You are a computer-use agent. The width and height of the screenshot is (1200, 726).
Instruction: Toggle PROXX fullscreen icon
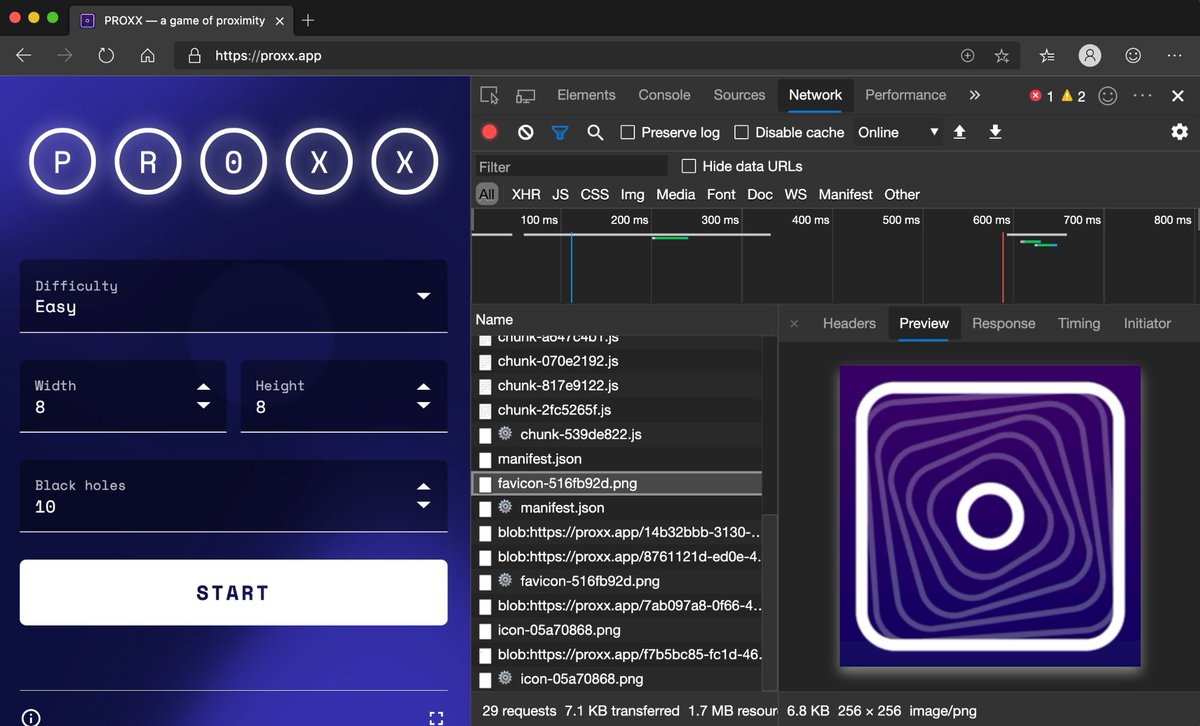pos(435,717)
